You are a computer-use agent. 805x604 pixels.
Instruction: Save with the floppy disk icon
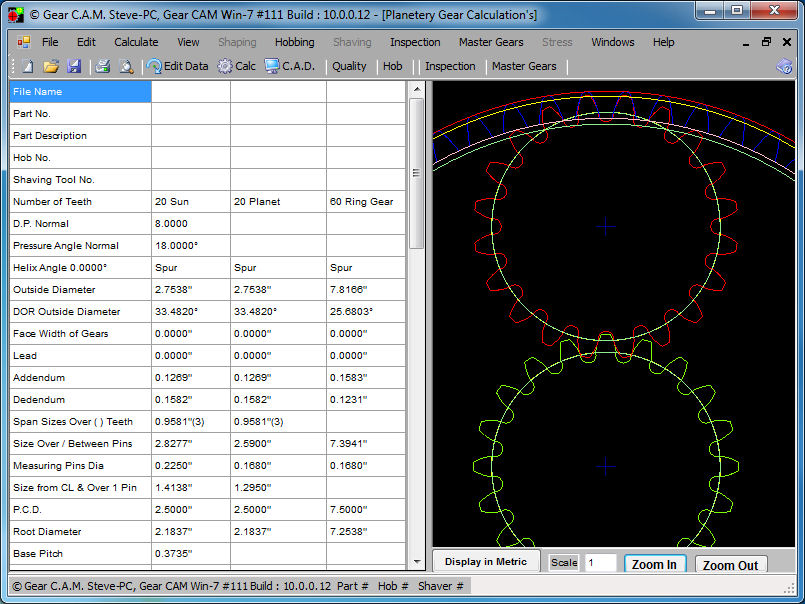tap(74, 66)
